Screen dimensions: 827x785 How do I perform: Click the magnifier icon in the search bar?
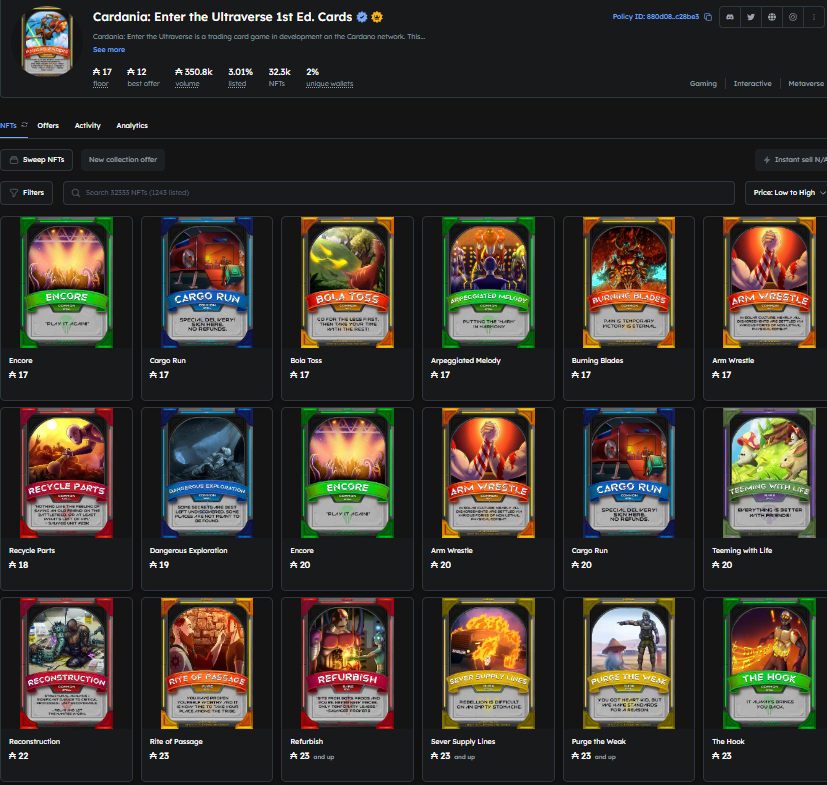click(x=76, y=193)
